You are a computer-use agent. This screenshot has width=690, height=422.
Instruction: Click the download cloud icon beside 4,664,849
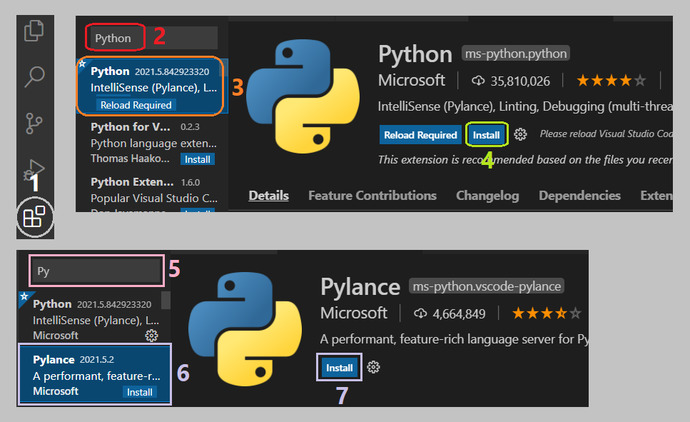click(420, 313)
